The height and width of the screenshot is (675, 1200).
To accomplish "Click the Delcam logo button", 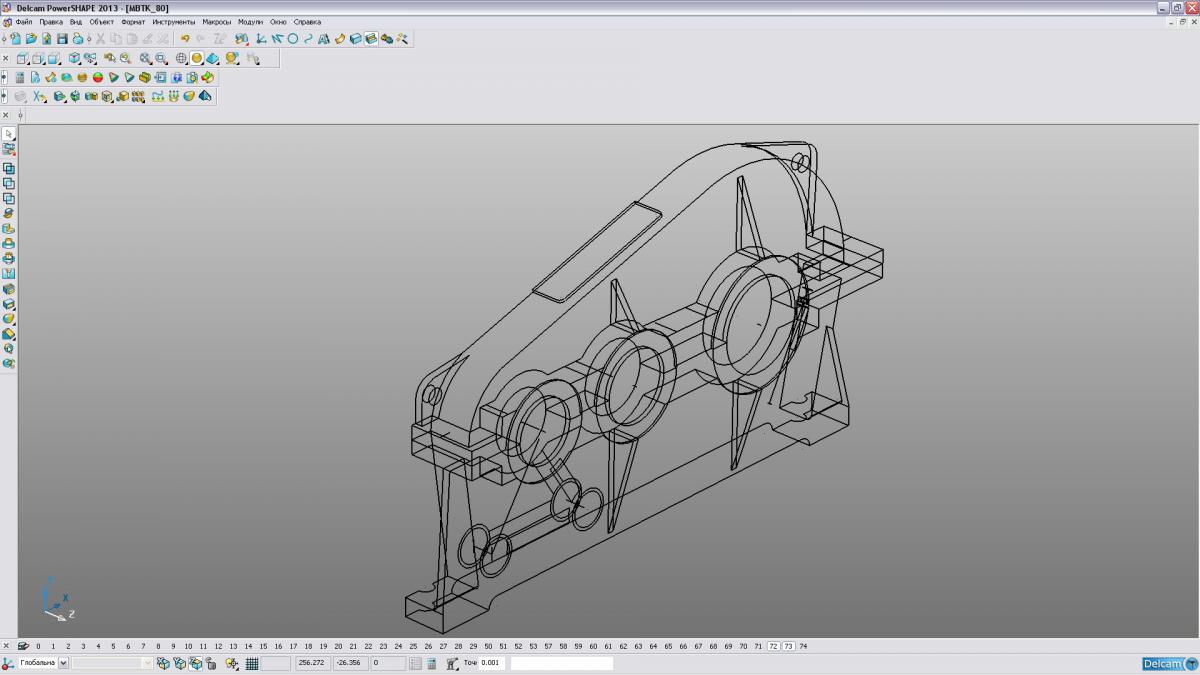I will (x=1168, y=664).
